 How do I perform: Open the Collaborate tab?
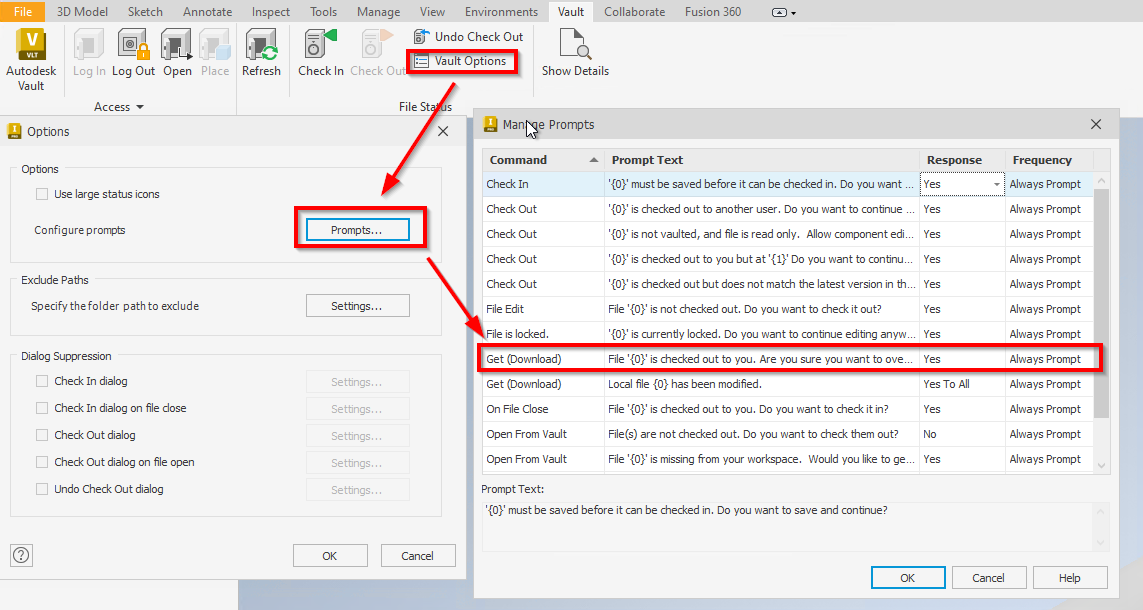[x=637, y=11]
